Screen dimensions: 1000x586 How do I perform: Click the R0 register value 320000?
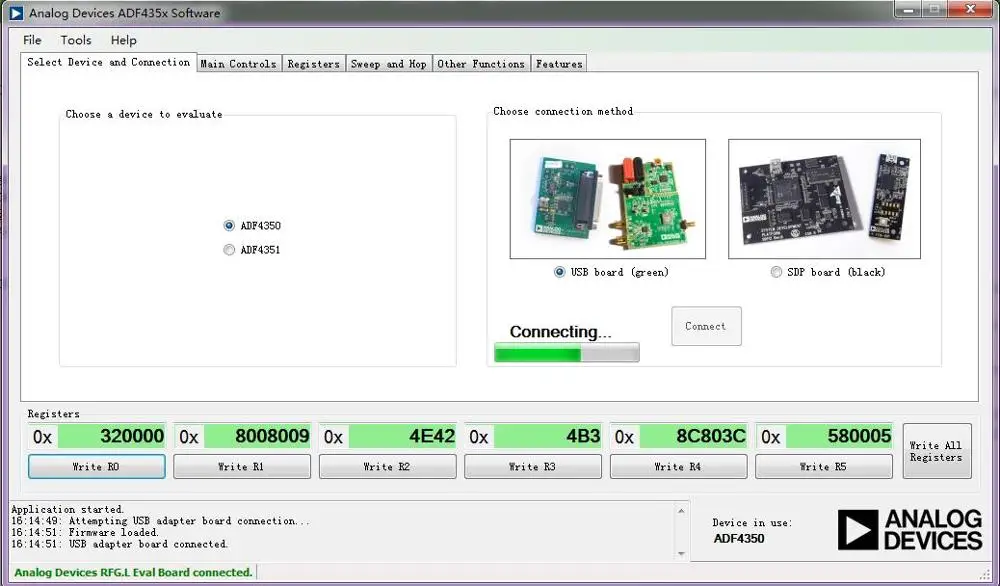click(x=112, y=436)
